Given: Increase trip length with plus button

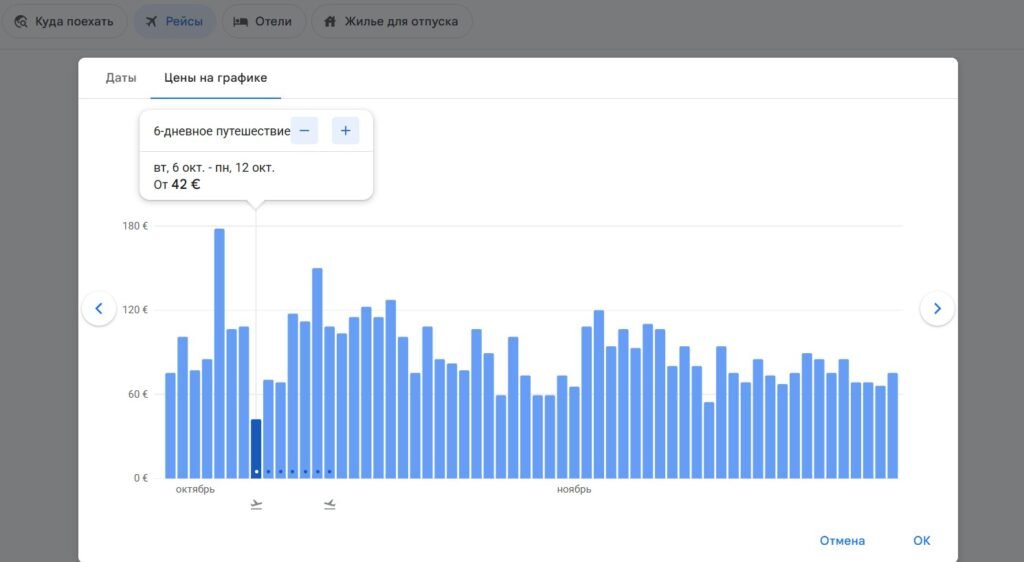Looking at the screenshot, I should click(x=345, y=131).
